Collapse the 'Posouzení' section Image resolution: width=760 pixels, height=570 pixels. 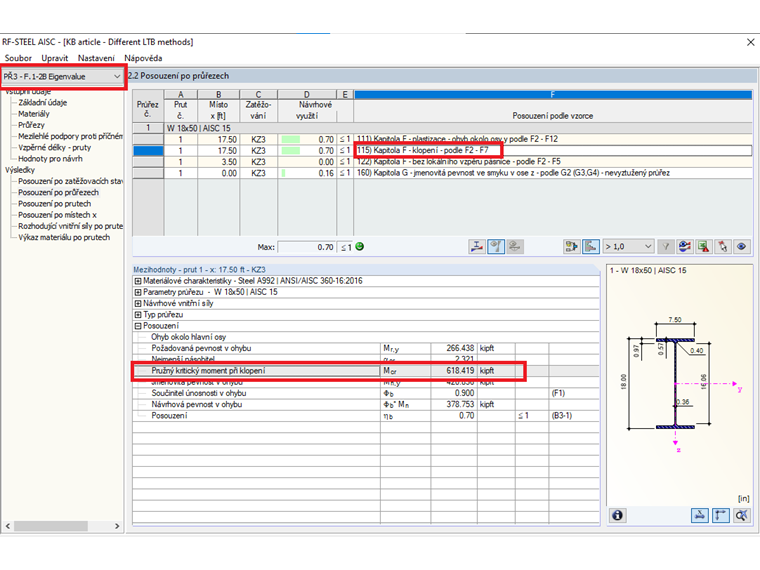138,326
